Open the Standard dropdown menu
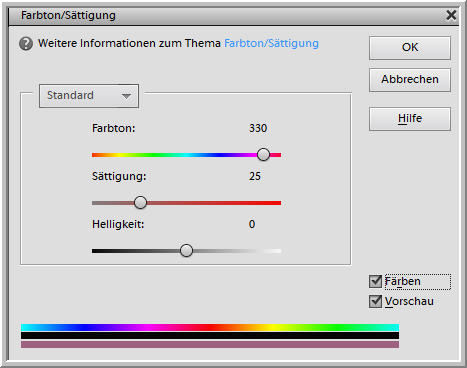Viewport: 467px width, 368px height. [x=89, y=96]
